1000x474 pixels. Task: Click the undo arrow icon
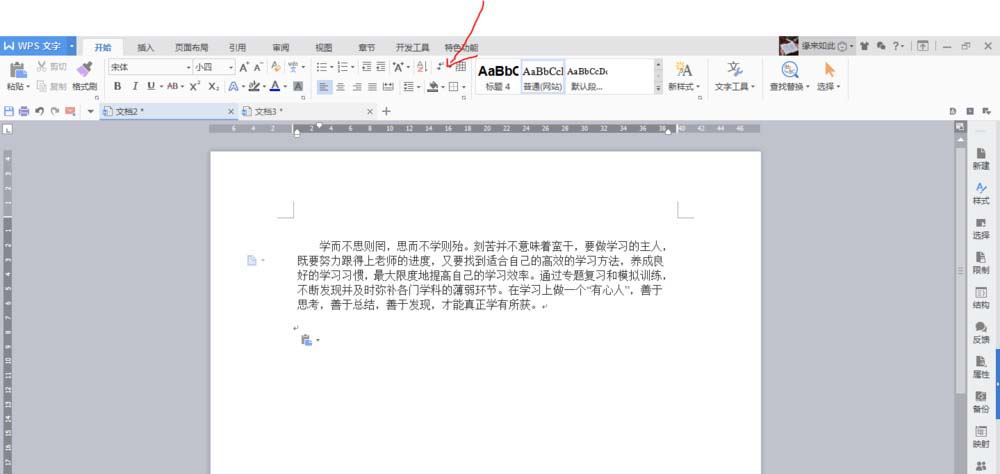40,112
